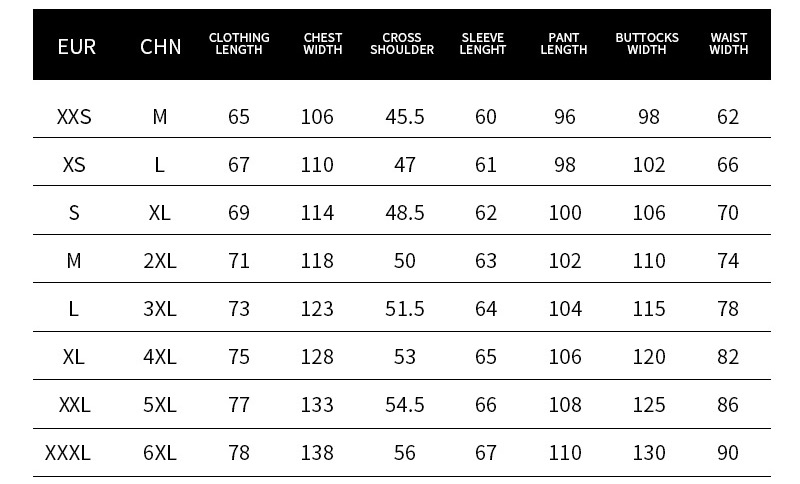Click the SLEEVE LENGHT header
The height and width of the screenshot is (484, 800).
click(483, 44)
